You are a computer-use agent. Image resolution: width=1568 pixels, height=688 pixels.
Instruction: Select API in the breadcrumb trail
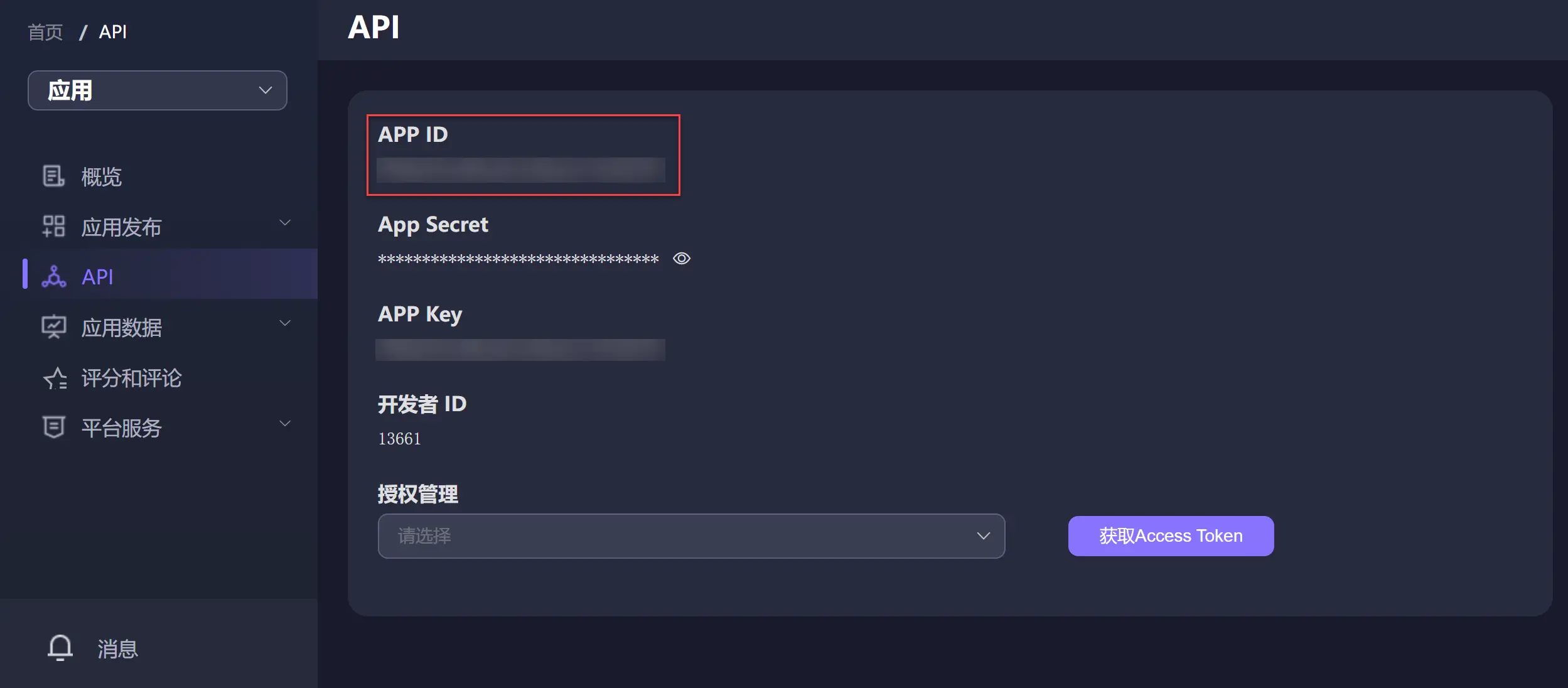112,31
